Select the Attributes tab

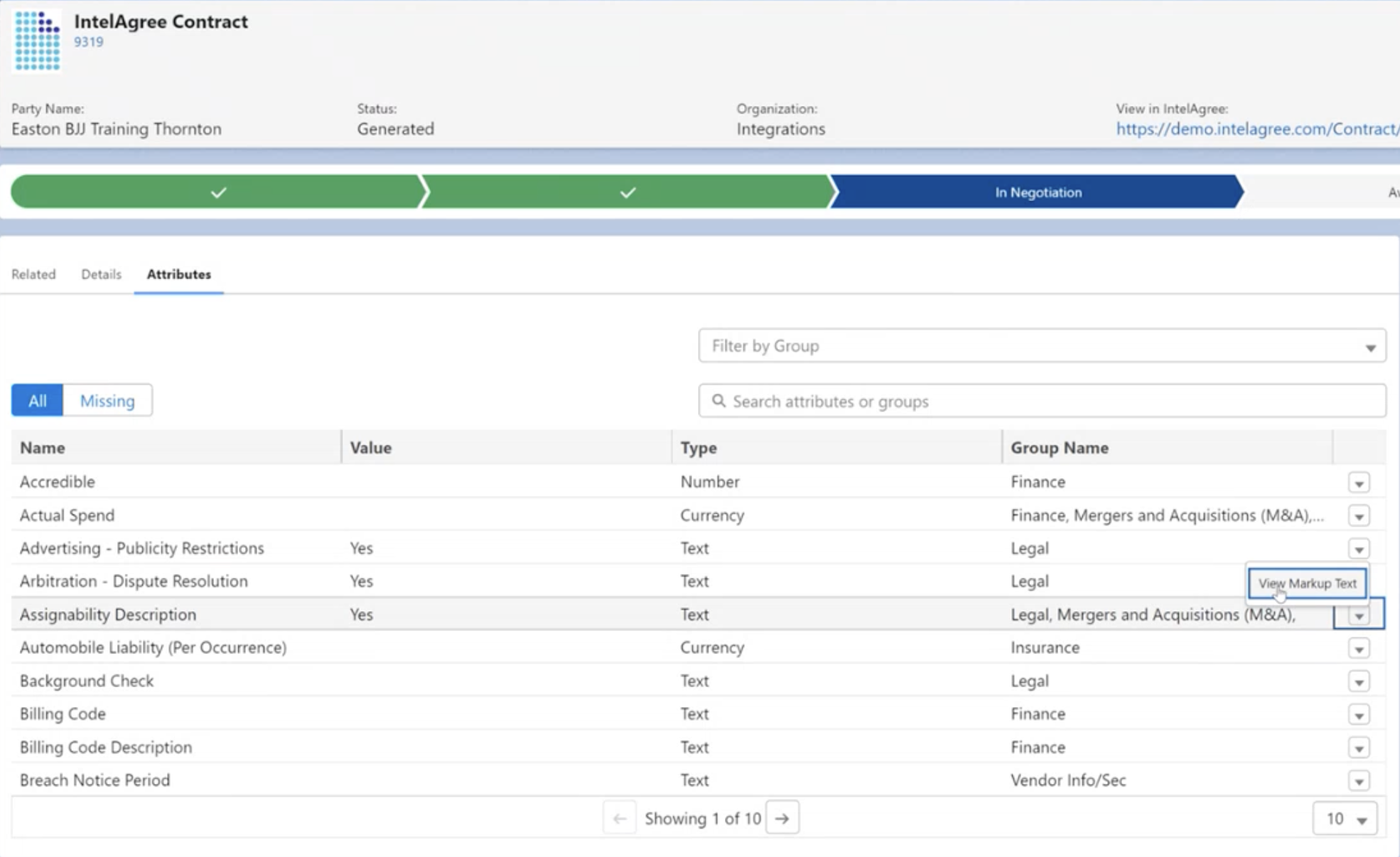tap(178, 274)
